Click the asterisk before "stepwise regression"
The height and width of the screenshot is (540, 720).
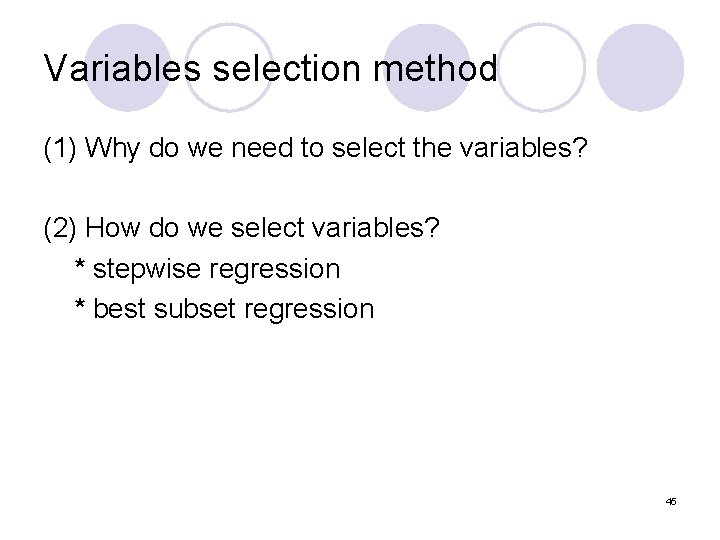pyautogui.click(x=81, y=268)
